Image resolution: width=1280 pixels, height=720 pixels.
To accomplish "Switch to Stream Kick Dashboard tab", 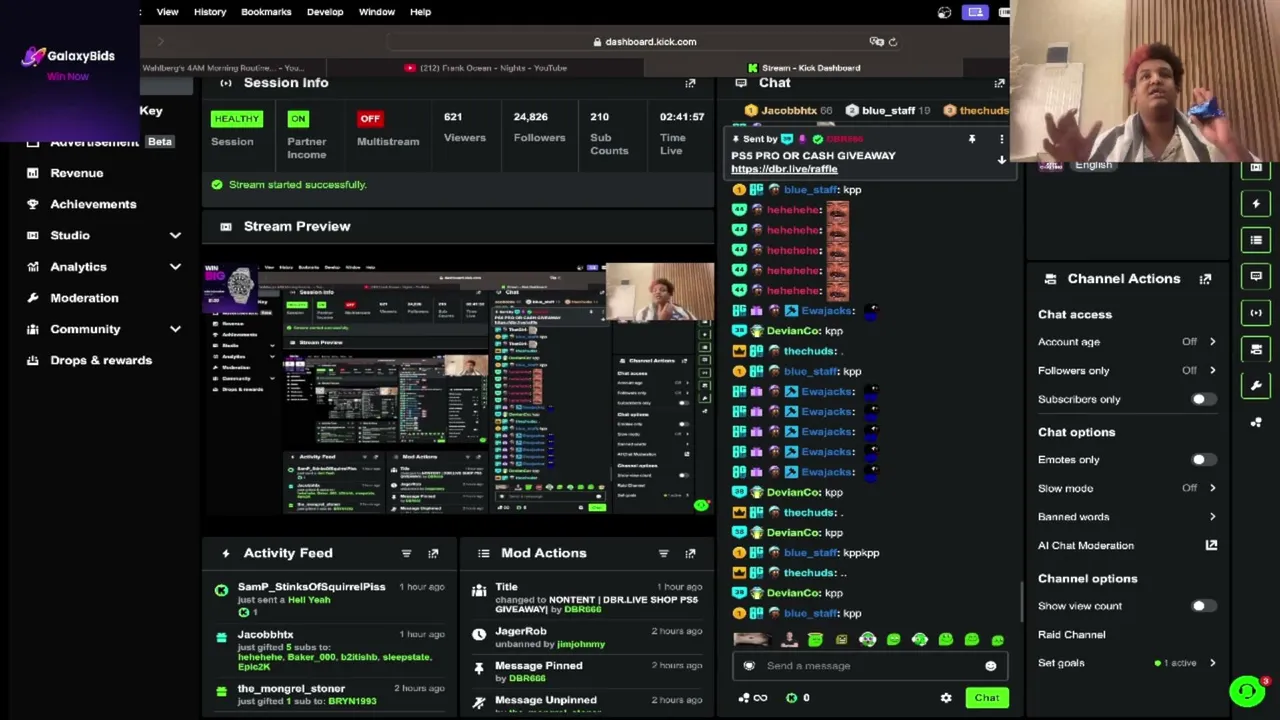I will [803, 68].
